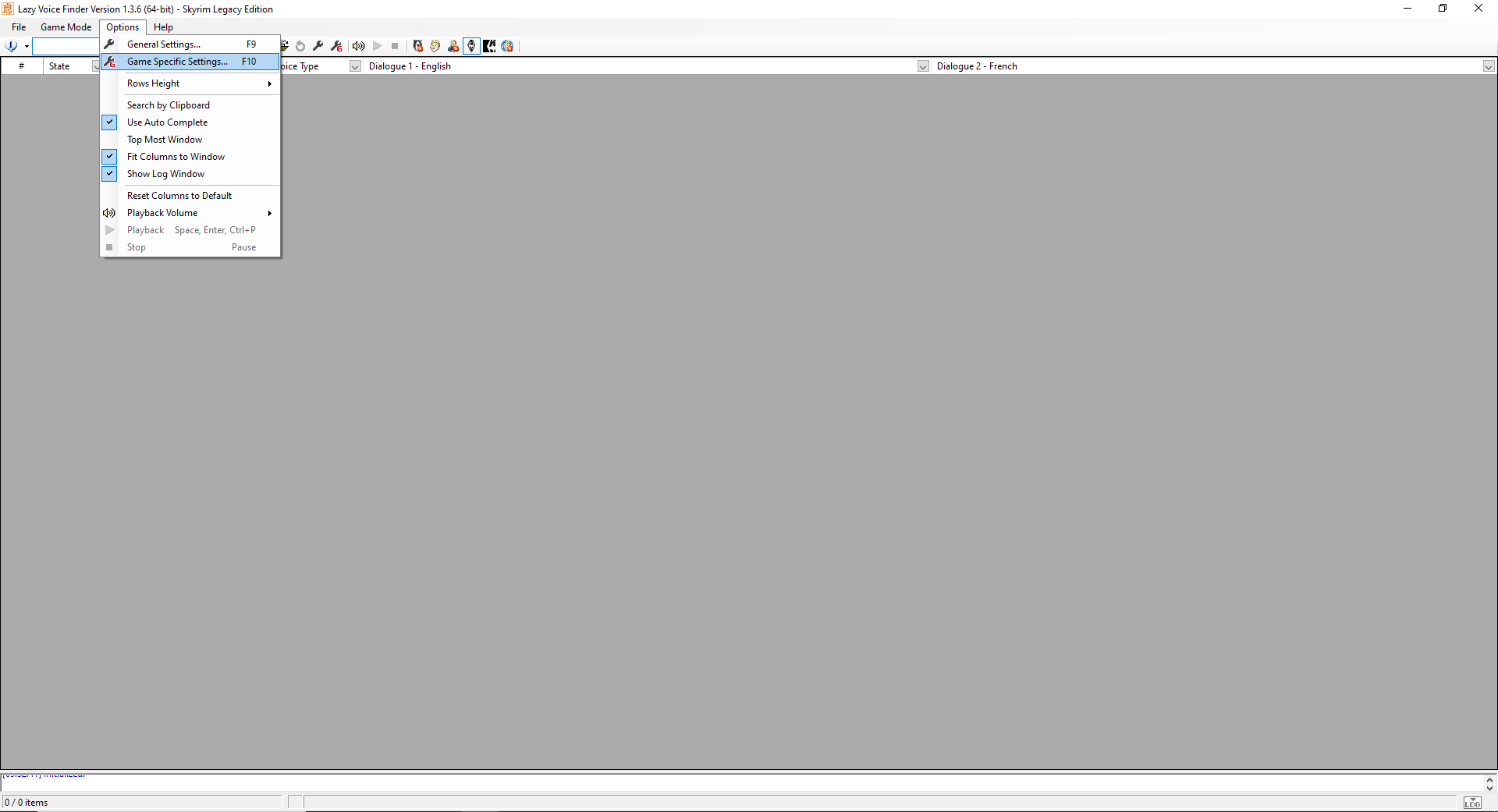Focus the search text input field
The image size is (1498, 812).
click(66, 46)
